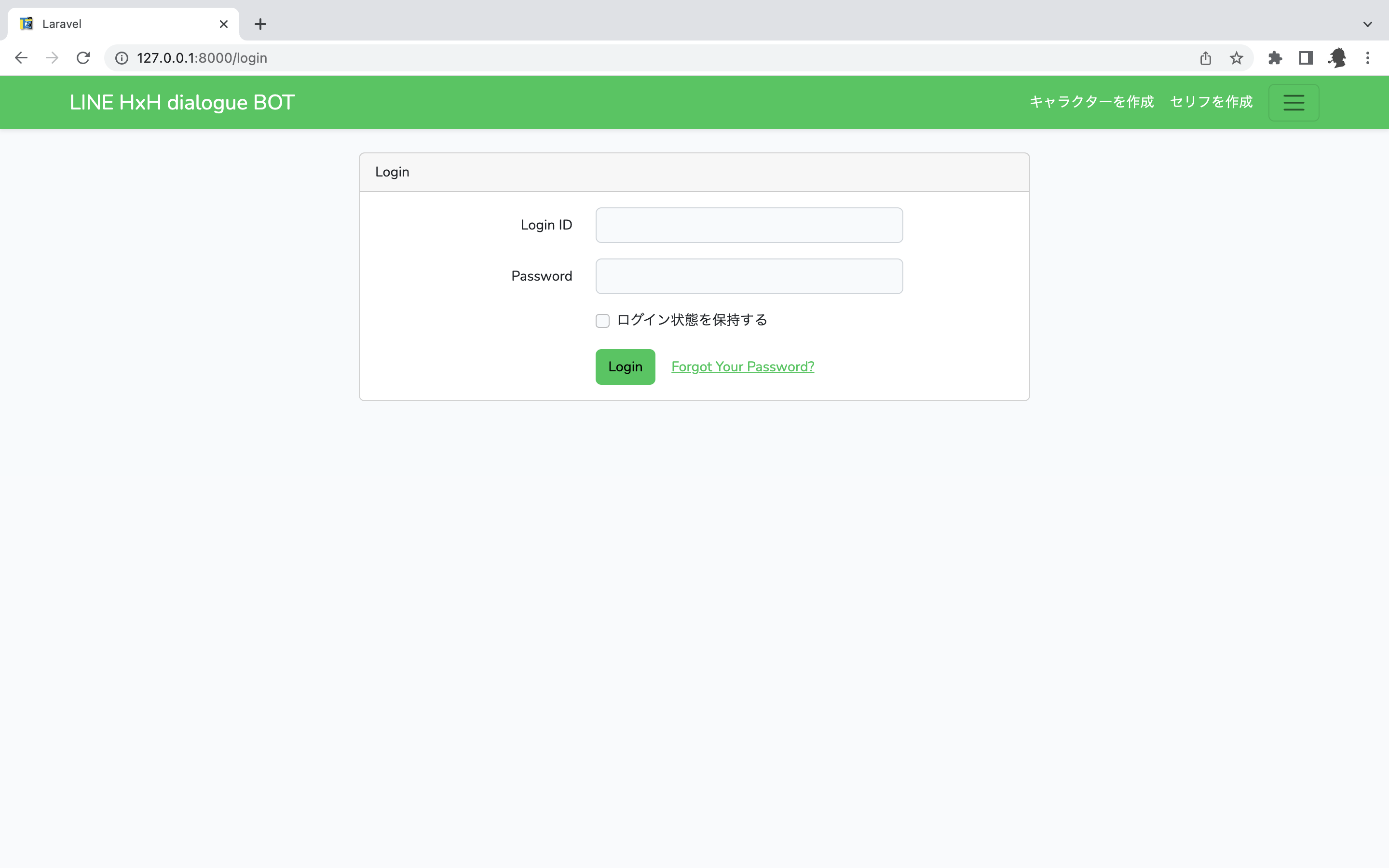Viewport: 1389px width, 868px height.
Task: Select キャラクターを作成 in the navbar
Action: [x=1091, y=102]
